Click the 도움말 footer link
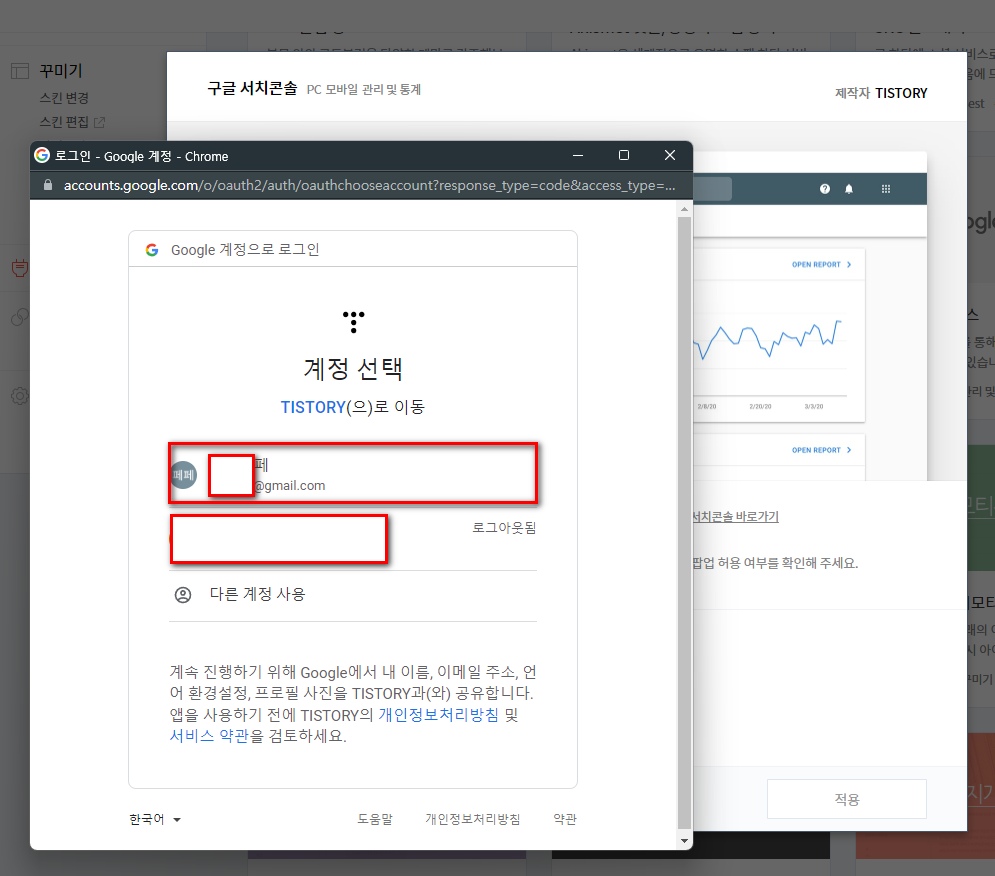This screenshot has height=876, width=995. tap(375, 819)
